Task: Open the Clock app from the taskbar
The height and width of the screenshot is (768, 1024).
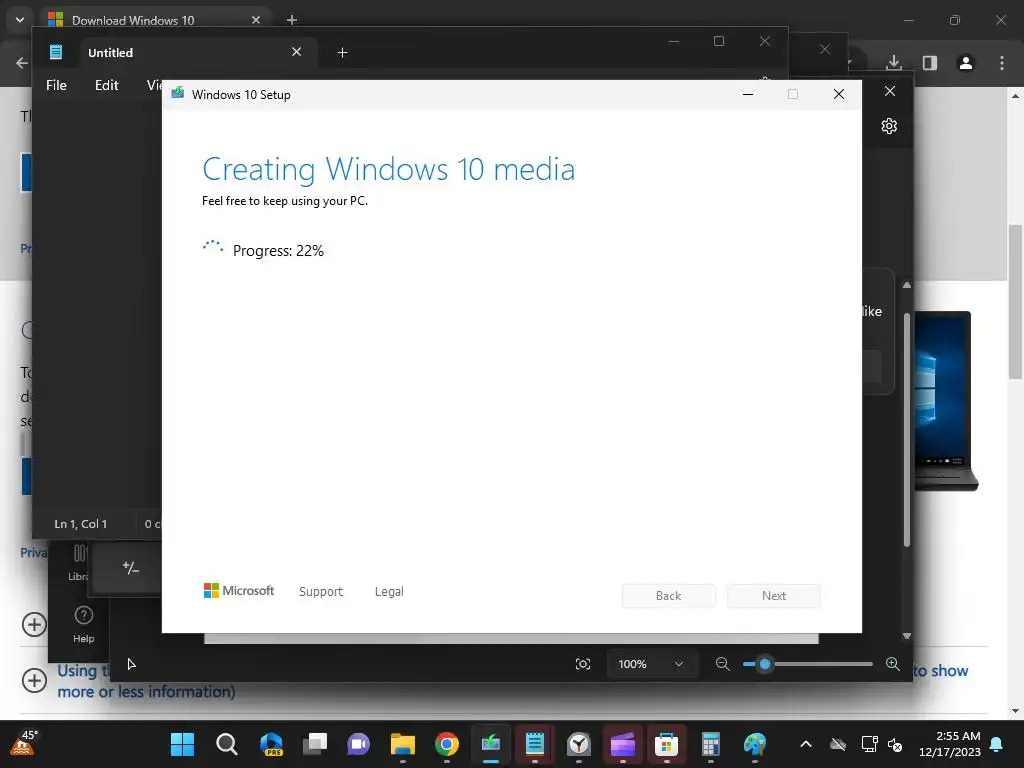Action: click(579, 744)
